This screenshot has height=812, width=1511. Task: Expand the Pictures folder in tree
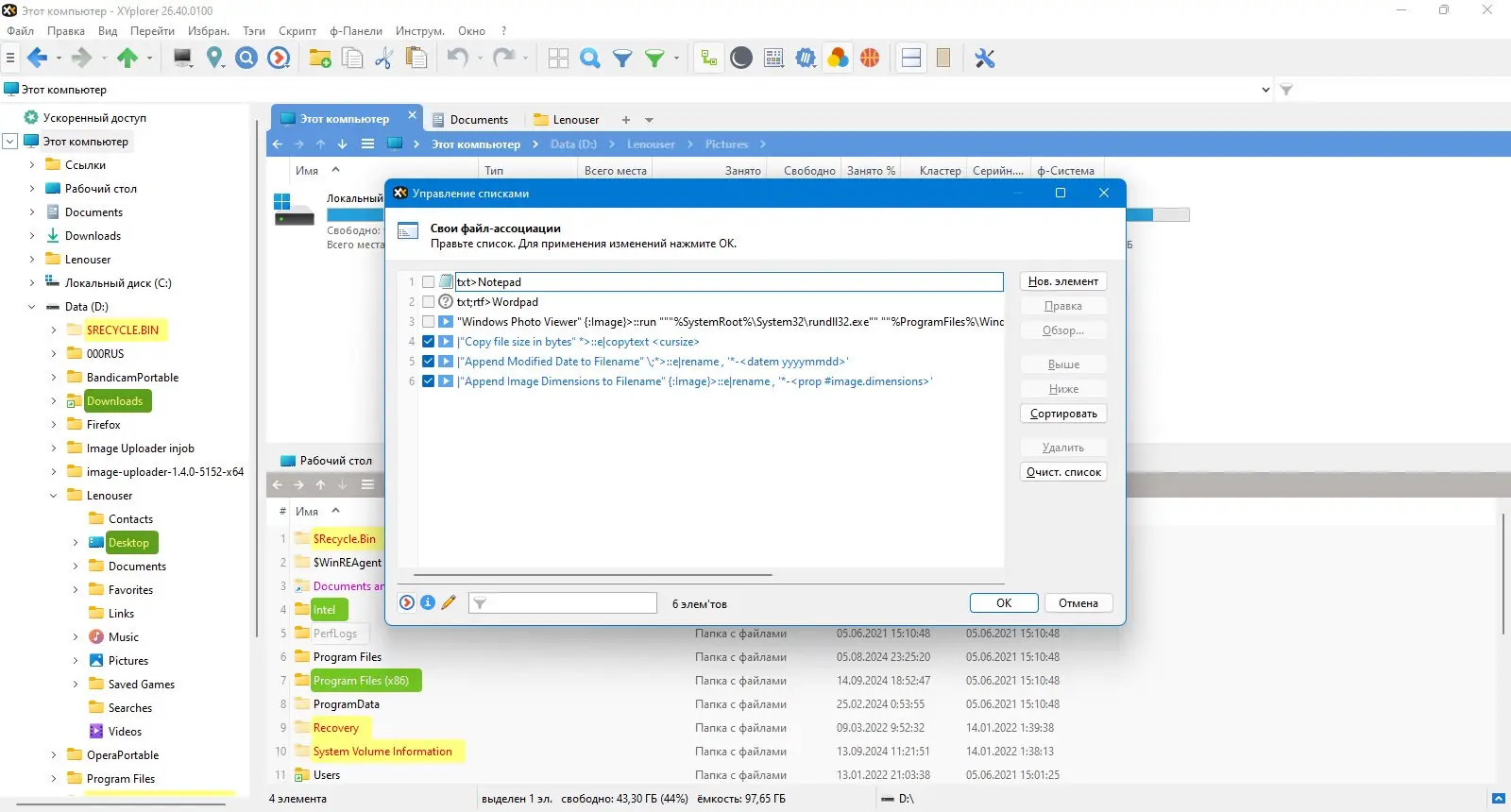coord(76,661)
